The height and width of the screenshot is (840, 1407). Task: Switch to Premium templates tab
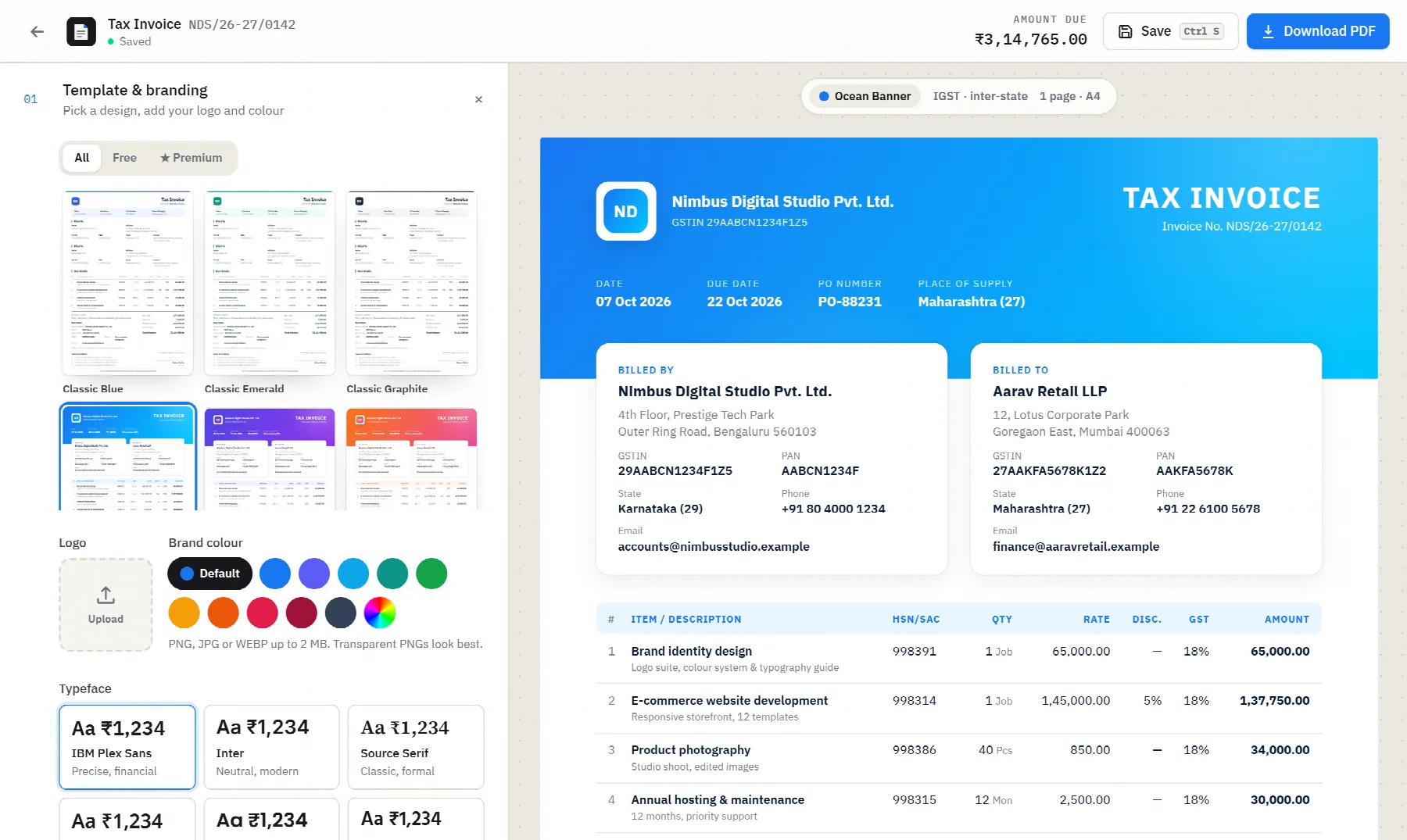coord(192,158)
